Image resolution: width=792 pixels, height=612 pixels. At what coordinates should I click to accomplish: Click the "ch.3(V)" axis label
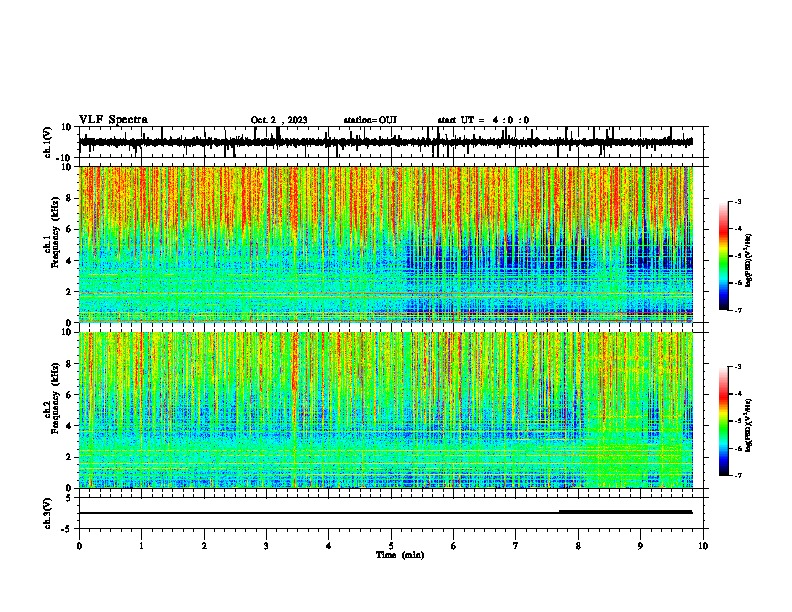pos(48,513)
